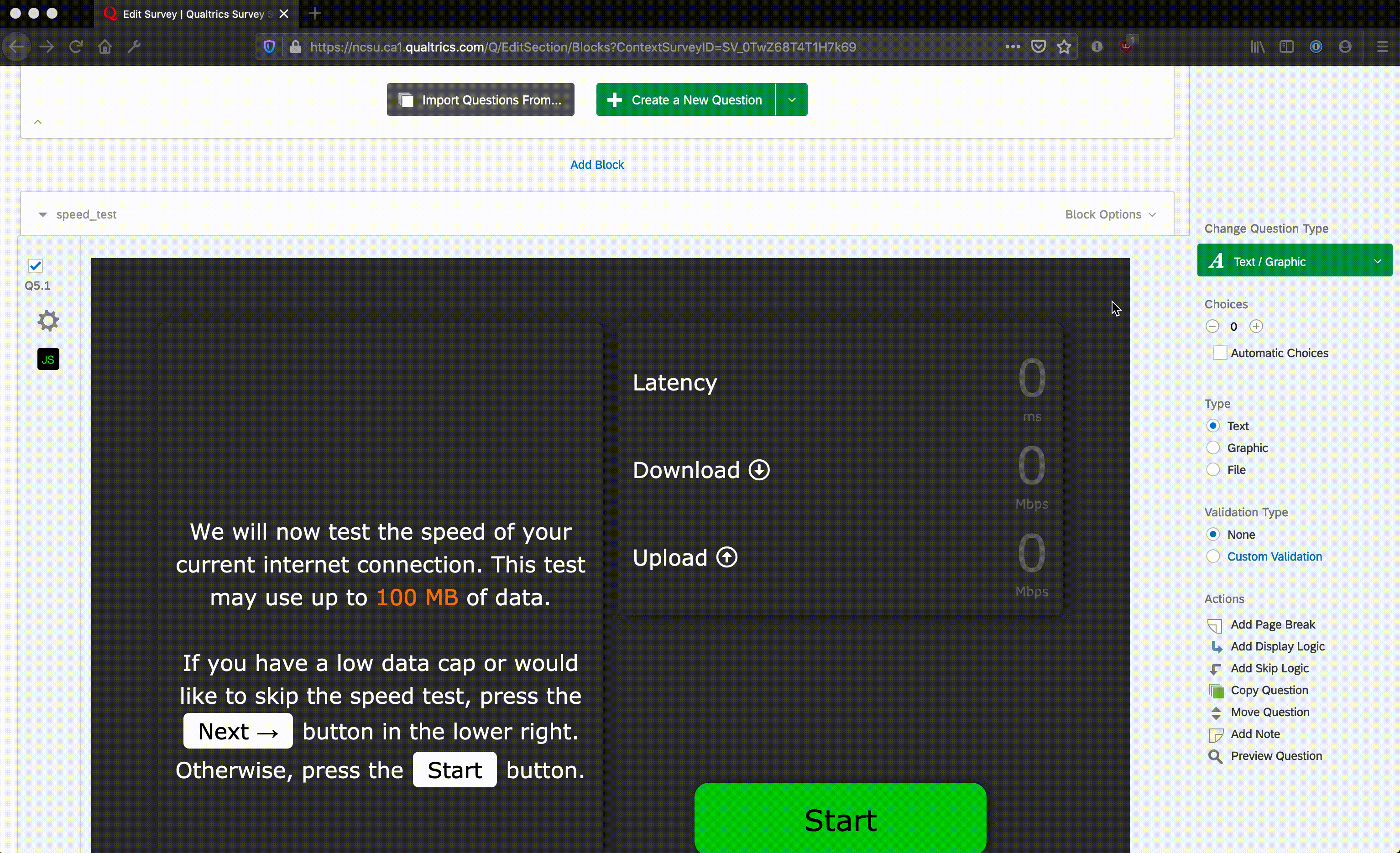The image size is (1400, 853).
Task: Close the Edit Survey tab
Action: [x=284, y=14]
